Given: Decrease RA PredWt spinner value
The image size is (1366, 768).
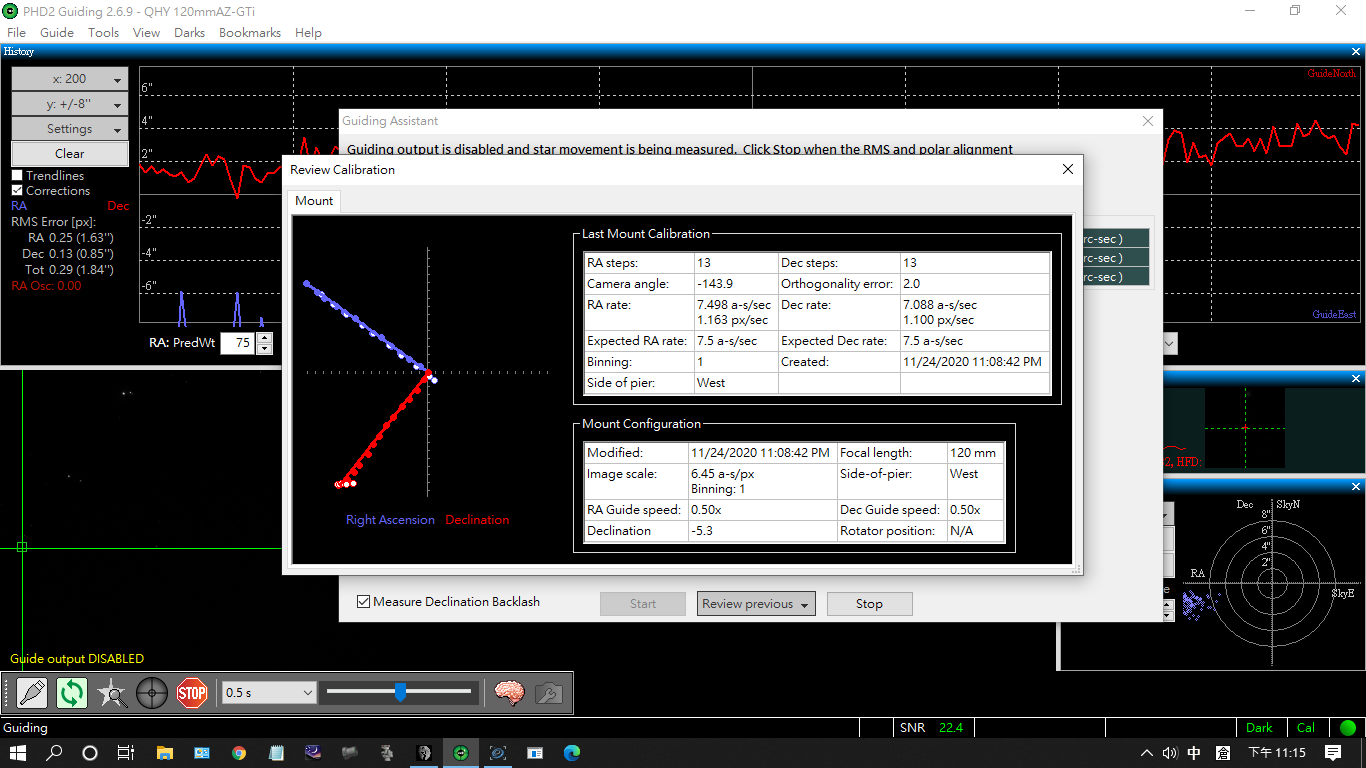Looking at the screenshot, I should click(264, 349).
